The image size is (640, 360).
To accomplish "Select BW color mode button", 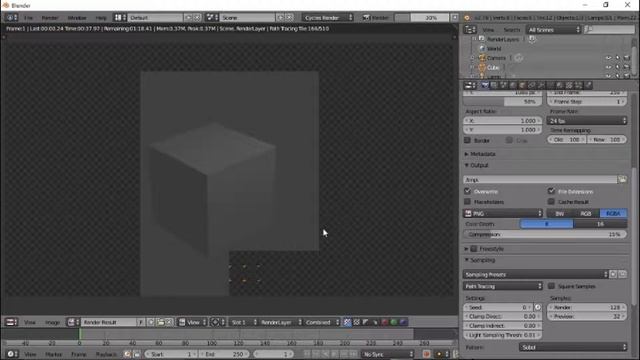I will pos(560,213).
